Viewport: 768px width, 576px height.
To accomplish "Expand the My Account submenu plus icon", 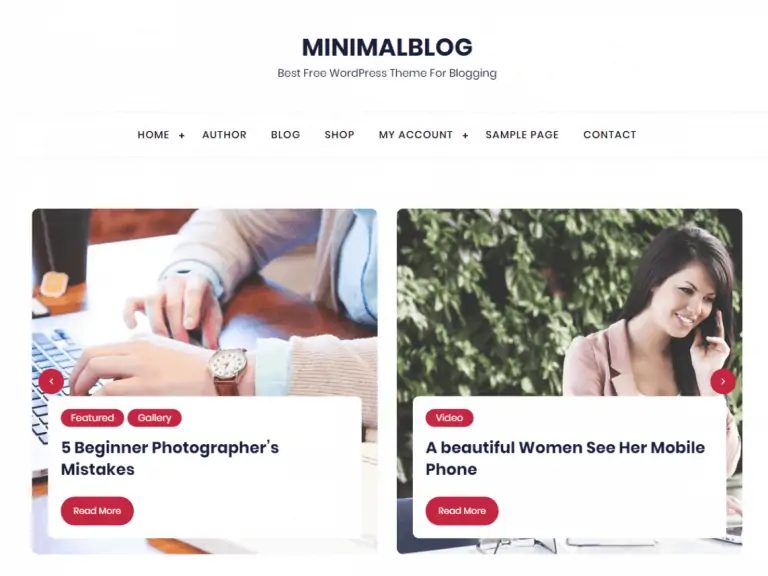I will point(465,136).
